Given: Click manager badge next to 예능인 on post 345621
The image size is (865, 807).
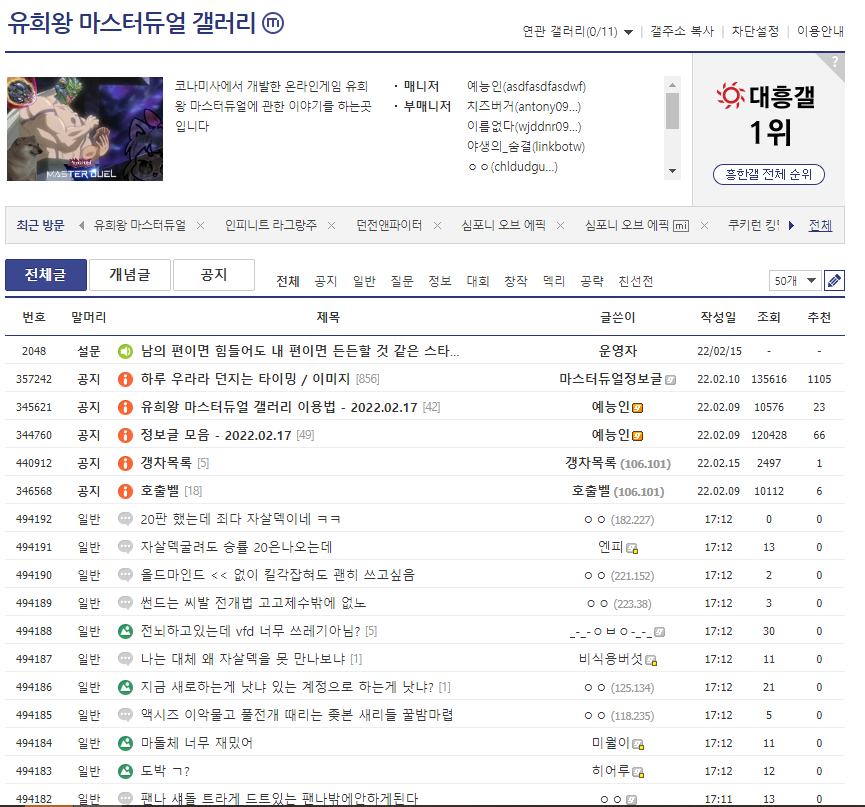Looking at the screenshot, I should [638, 408].
